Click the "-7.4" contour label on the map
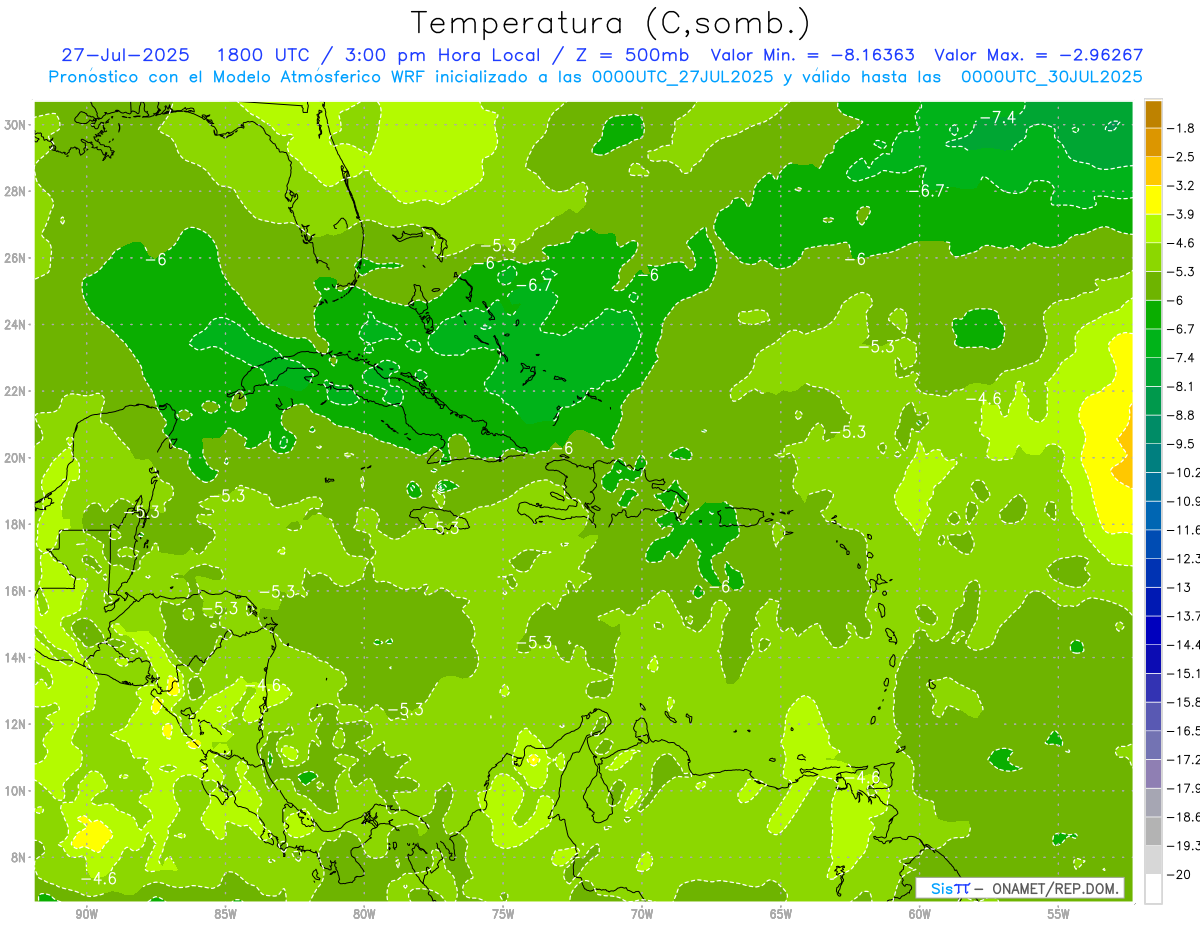The image size is (1200, 927). coord(997,118)
